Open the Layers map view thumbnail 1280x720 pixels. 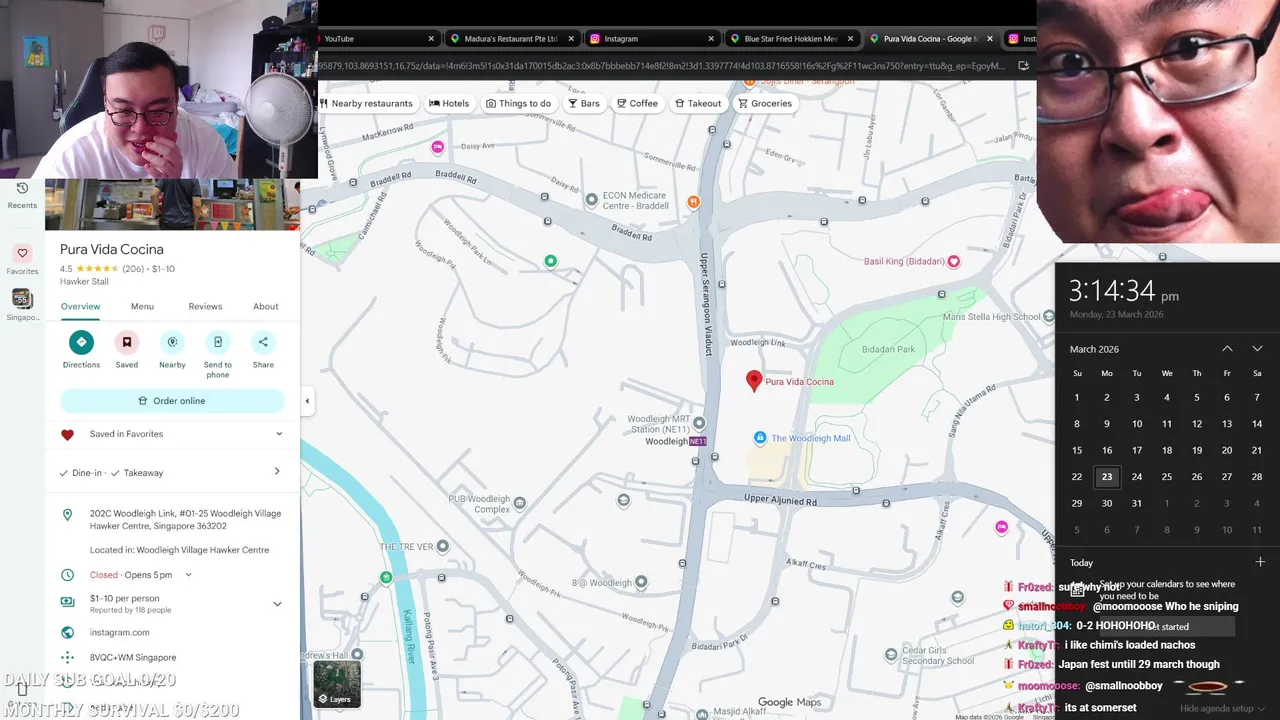coord(337,684)
